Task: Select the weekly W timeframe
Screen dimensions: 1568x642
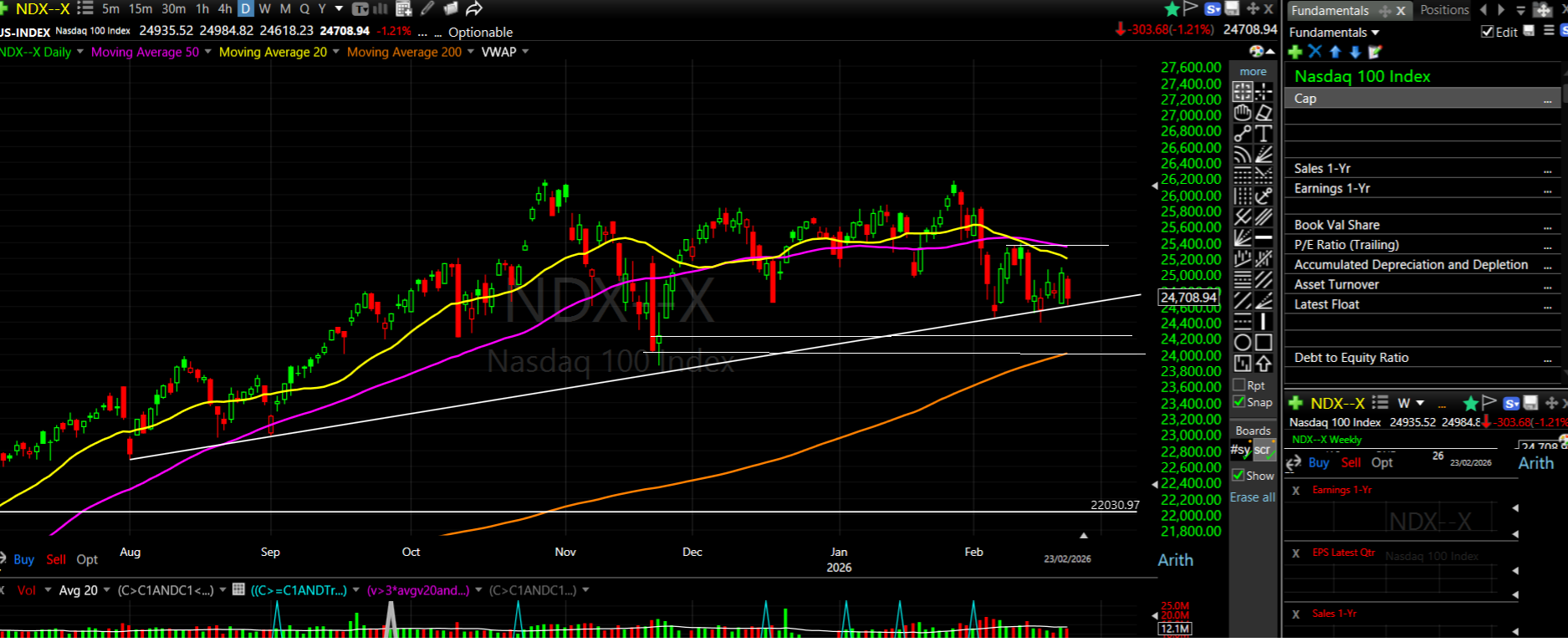Action: click(265, 9)
